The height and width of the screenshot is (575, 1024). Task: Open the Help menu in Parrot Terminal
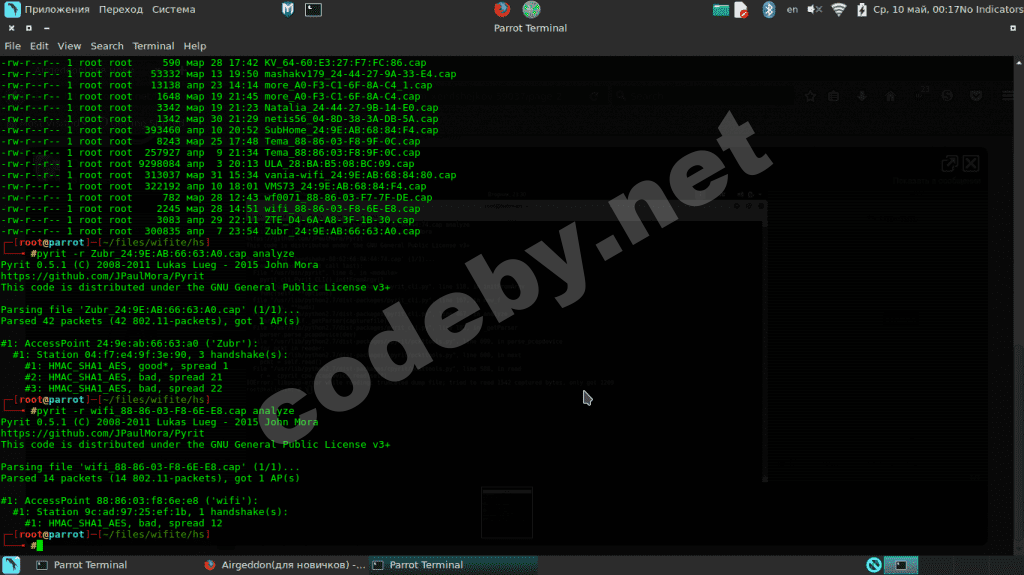[x=195, y=46]
